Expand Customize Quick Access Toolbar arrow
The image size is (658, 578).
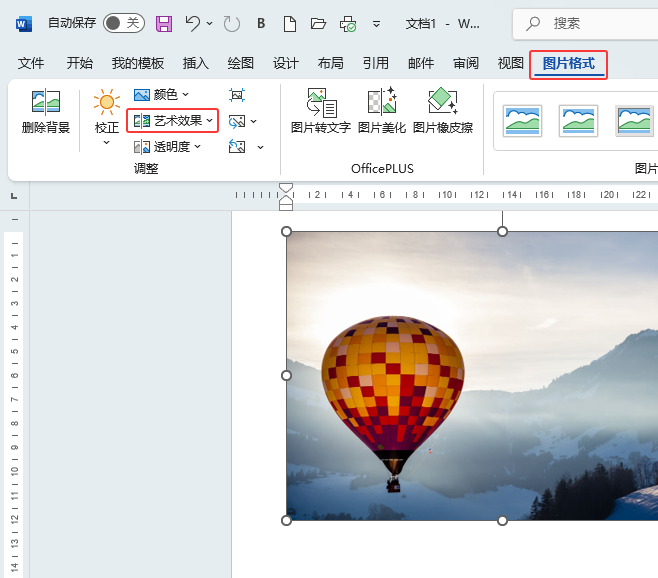point(376,24)
